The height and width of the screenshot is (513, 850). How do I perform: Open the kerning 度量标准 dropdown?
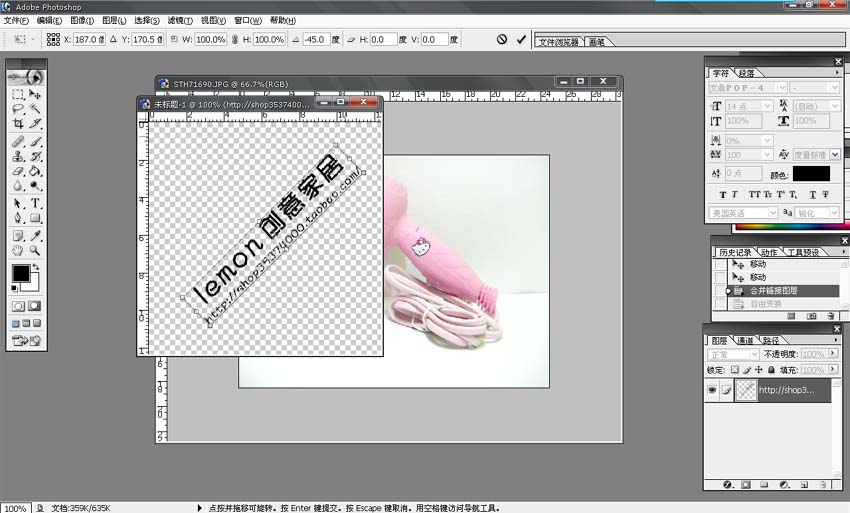[835, 155]
